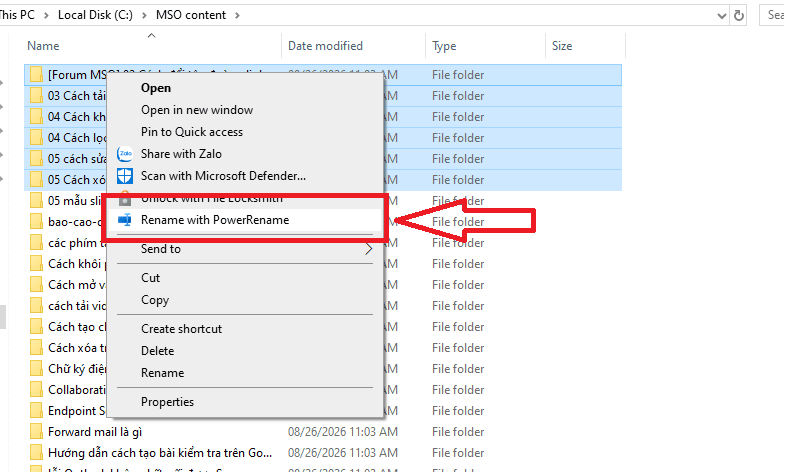Click the PowerRename icon in the menu
Screen dimensions: 788x474
point(125,220)
